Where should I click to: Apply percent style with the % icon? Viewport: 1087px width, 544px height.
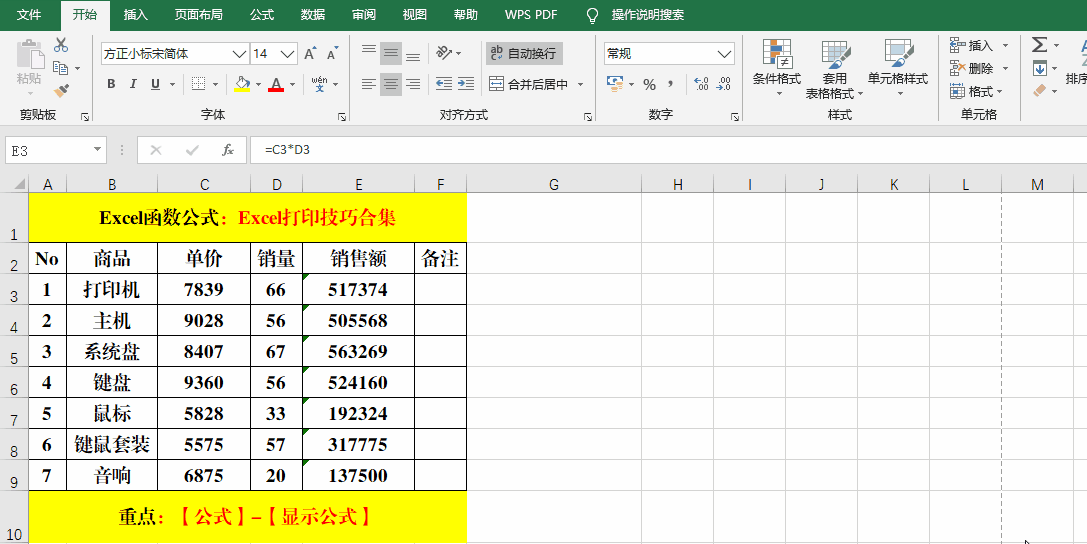point(649,85)
